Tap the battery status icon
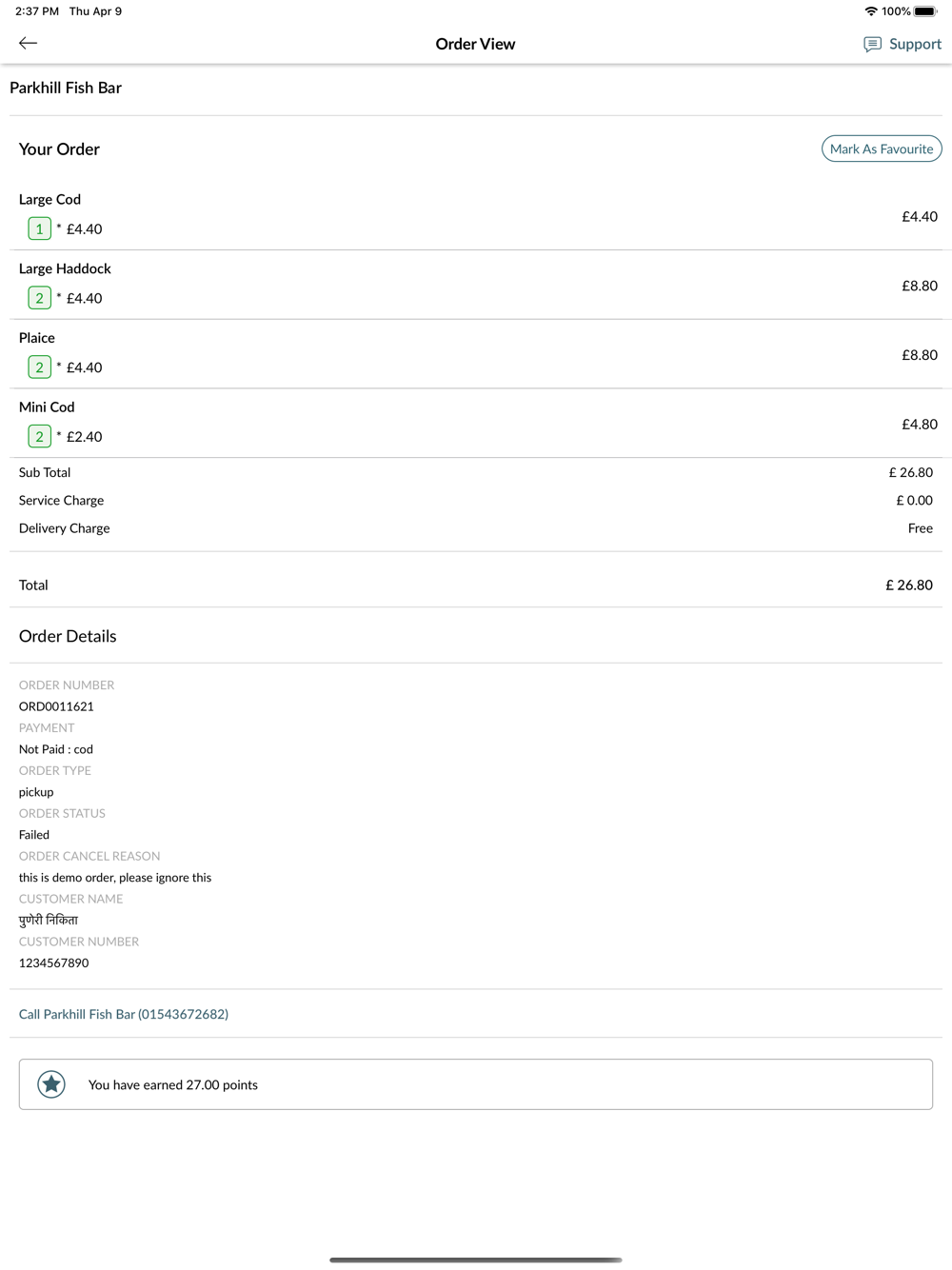The width and height of the screenshot is (952, 1270). 925,11
